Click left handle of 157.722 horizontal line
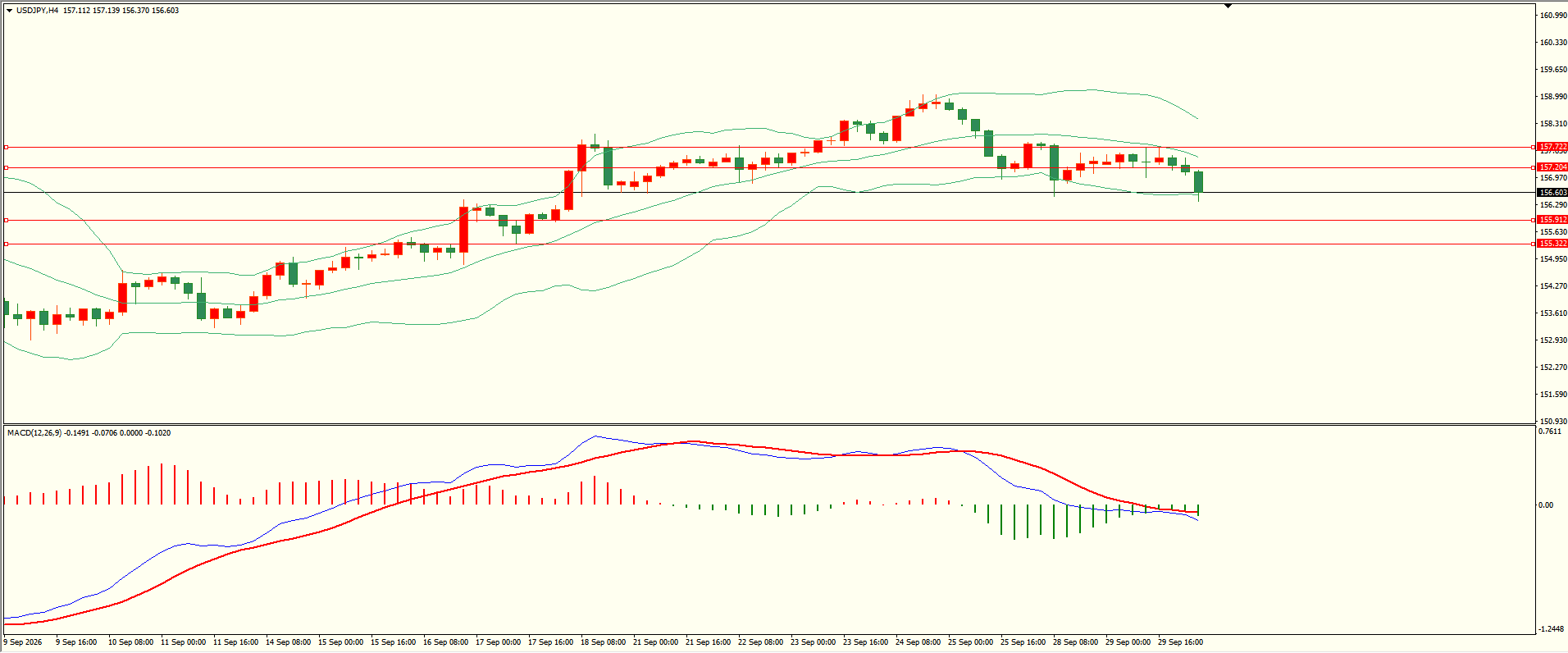Viewport: 1568px width, 653px height. (6, 148)
